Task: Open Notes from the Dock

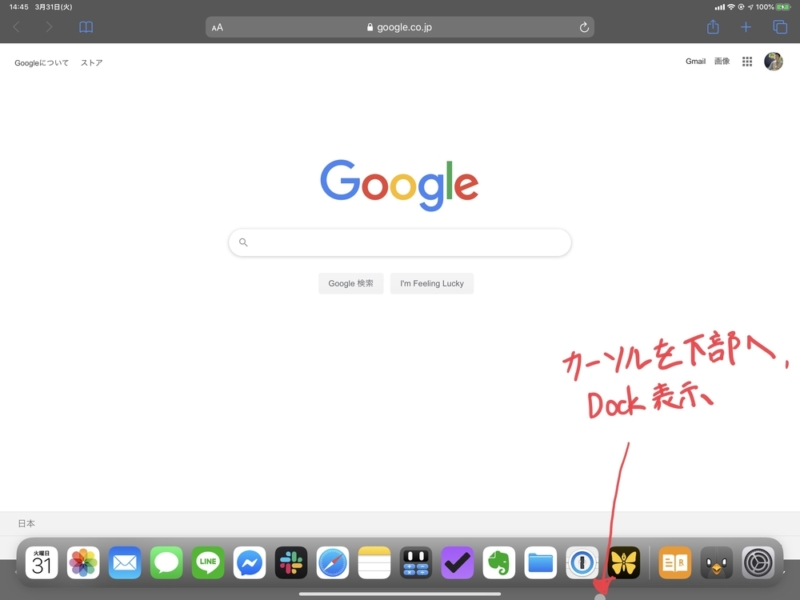Action: 374,563
